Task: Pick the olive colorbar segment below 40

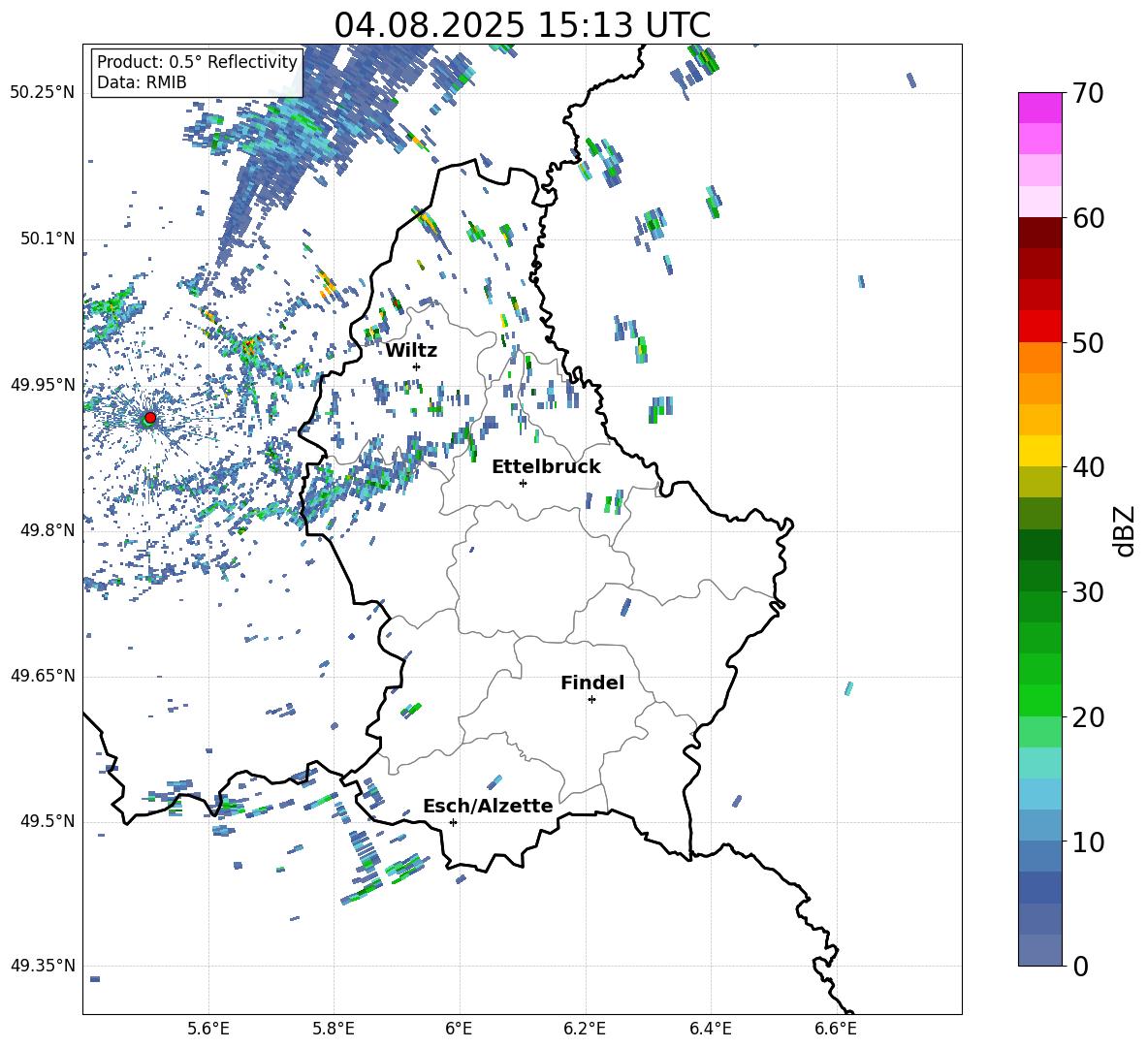Action: click(x=1040, y=482)
